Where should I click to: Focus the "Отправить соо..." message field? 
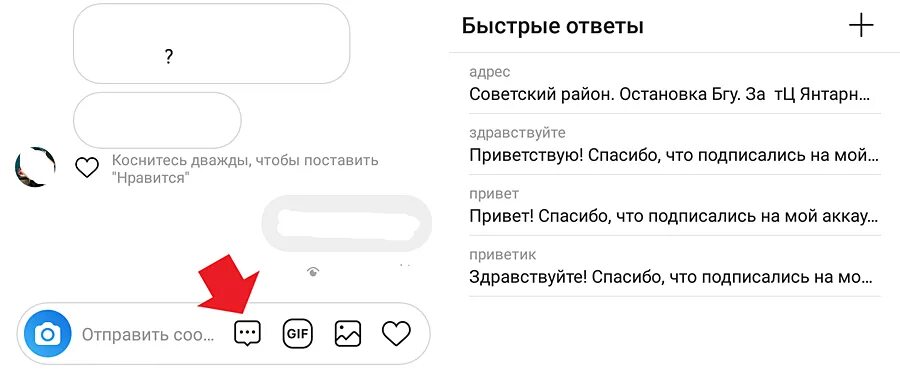148,334
